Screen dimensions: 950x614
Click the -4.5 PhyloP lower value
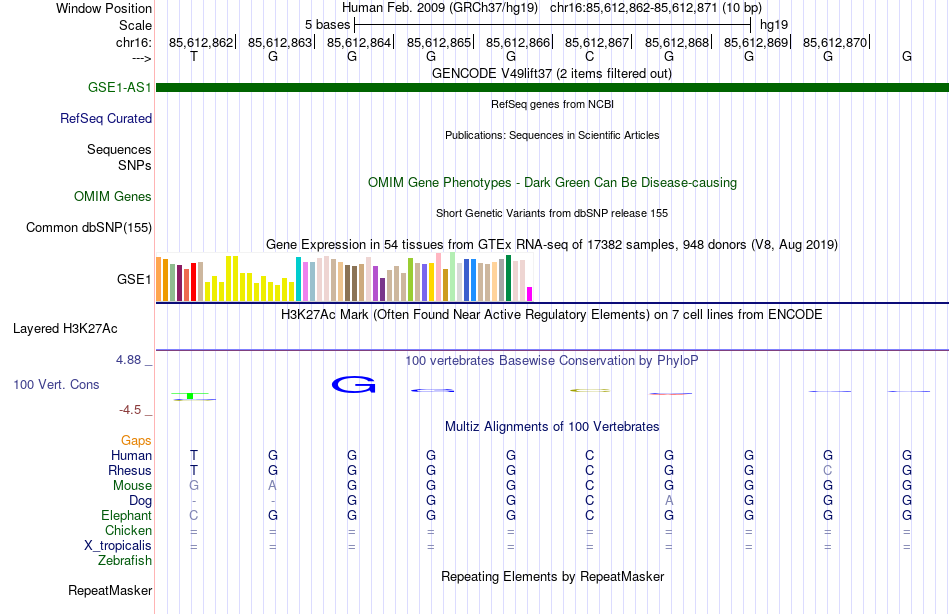[130, 410]
